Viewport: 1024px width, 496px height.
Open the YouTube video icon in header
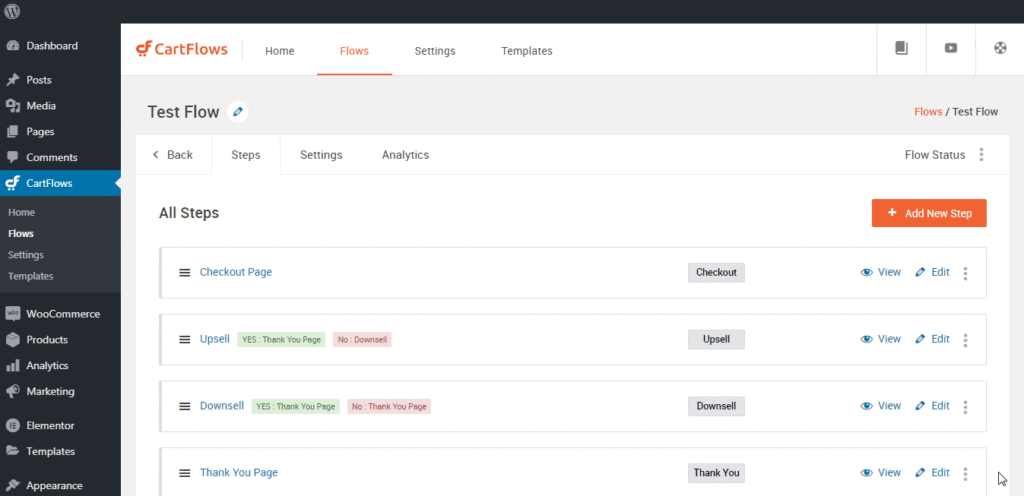click(951, 48)
